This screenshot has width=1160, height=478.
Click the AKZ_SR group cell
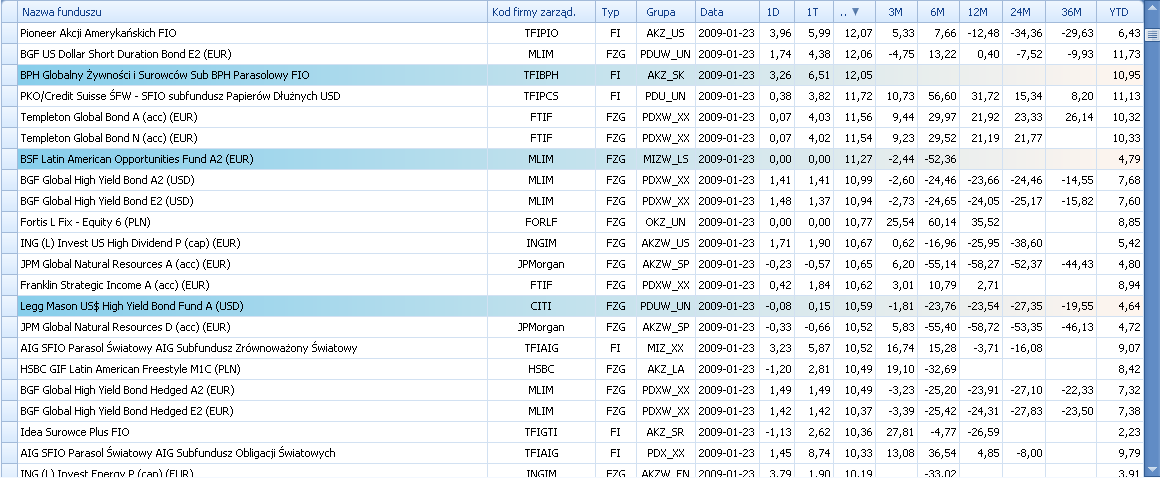click(665, 431)
